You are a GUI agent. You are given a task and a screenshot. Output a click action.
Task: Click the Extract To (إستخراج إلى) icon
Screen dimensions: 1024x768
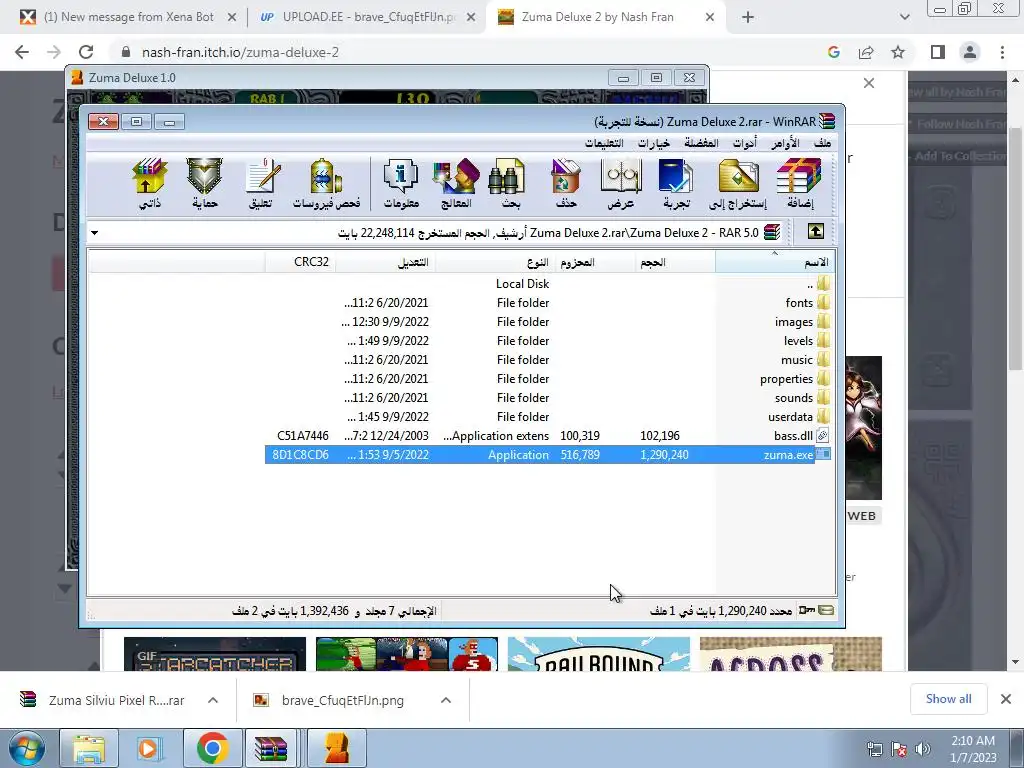coord(738,184)
